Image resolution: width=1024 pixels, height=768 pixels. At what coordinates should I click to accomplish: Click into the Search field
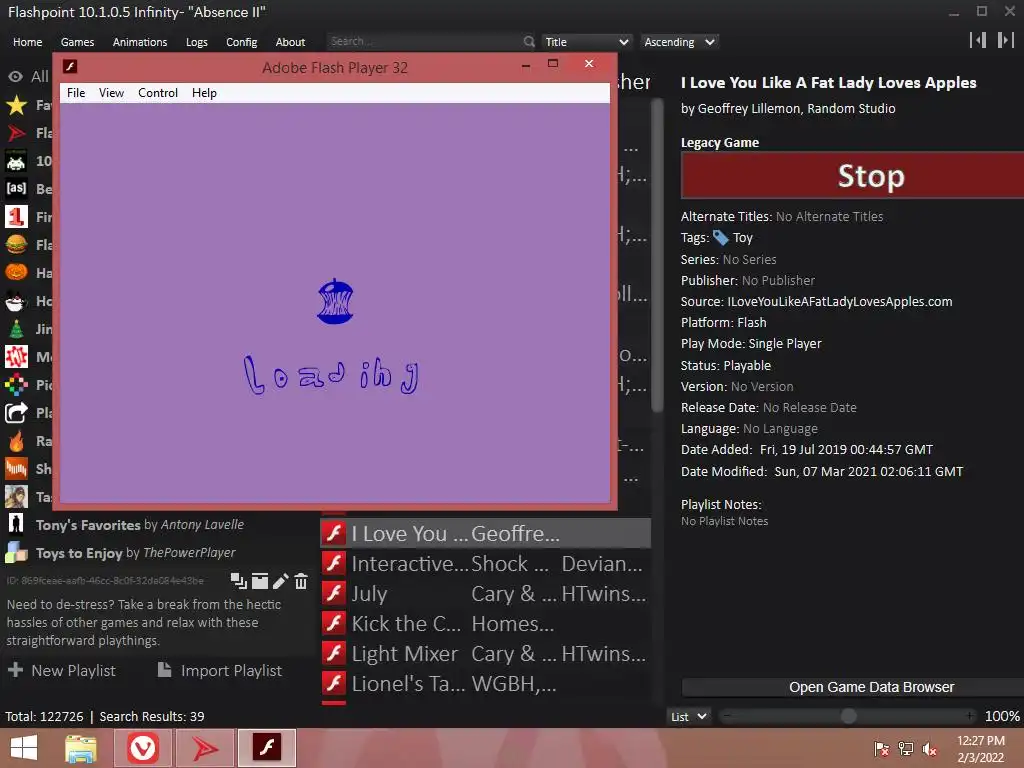point(424,42)
